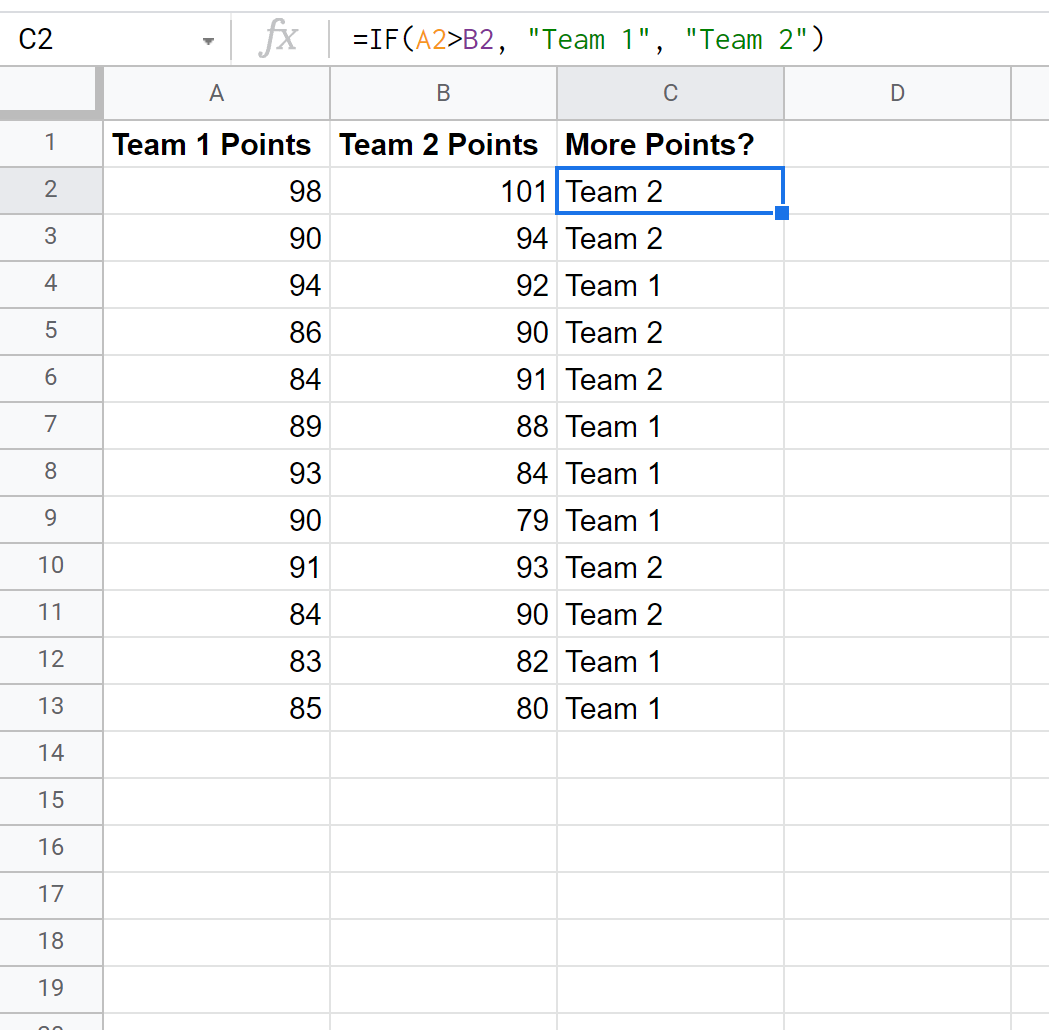Click the blue fill handle on C2
The width and height of the screenshot is (1049, 1030).
pos(782,213)
